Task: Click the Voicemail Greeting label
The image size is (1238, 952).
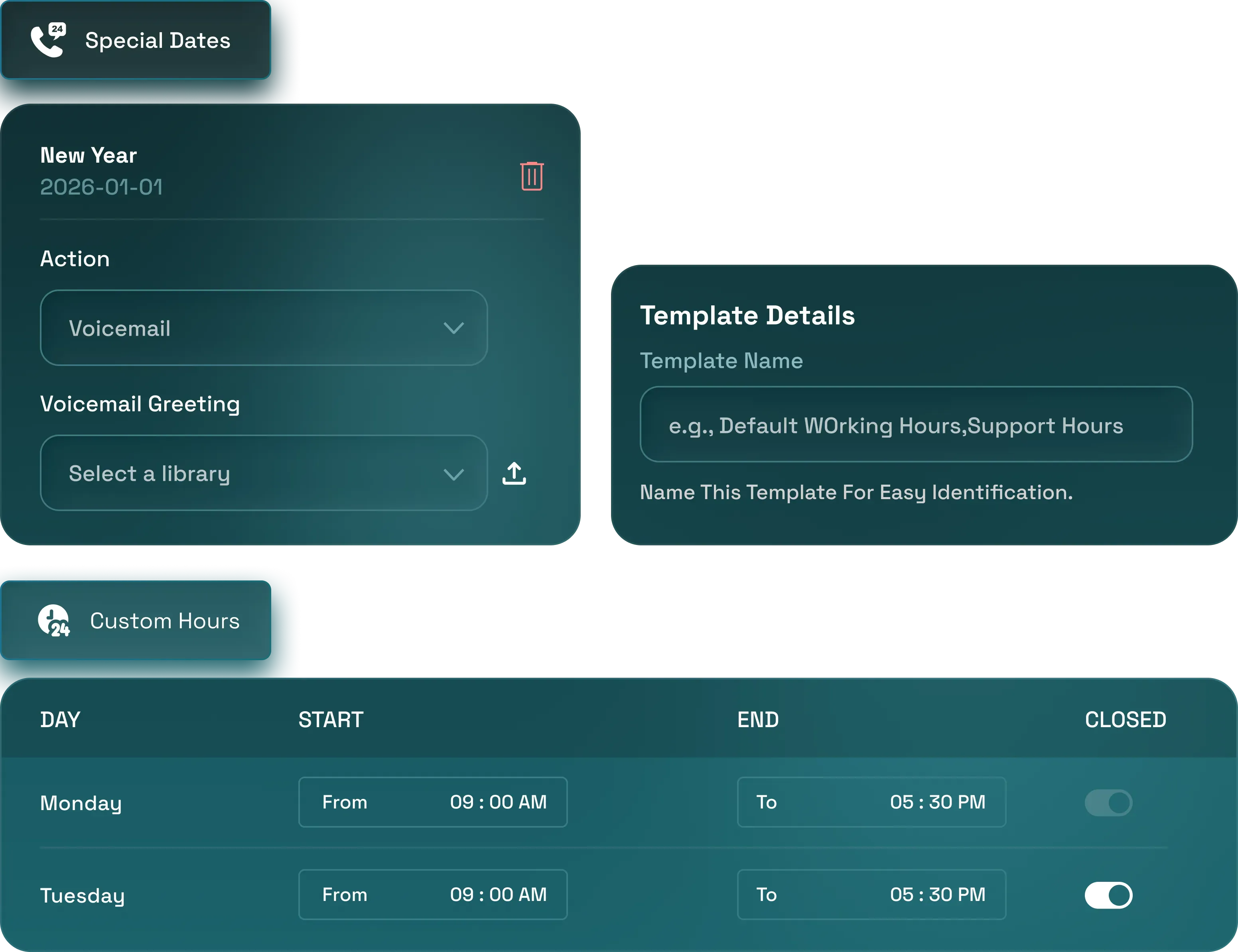Action: pos(140,405)
